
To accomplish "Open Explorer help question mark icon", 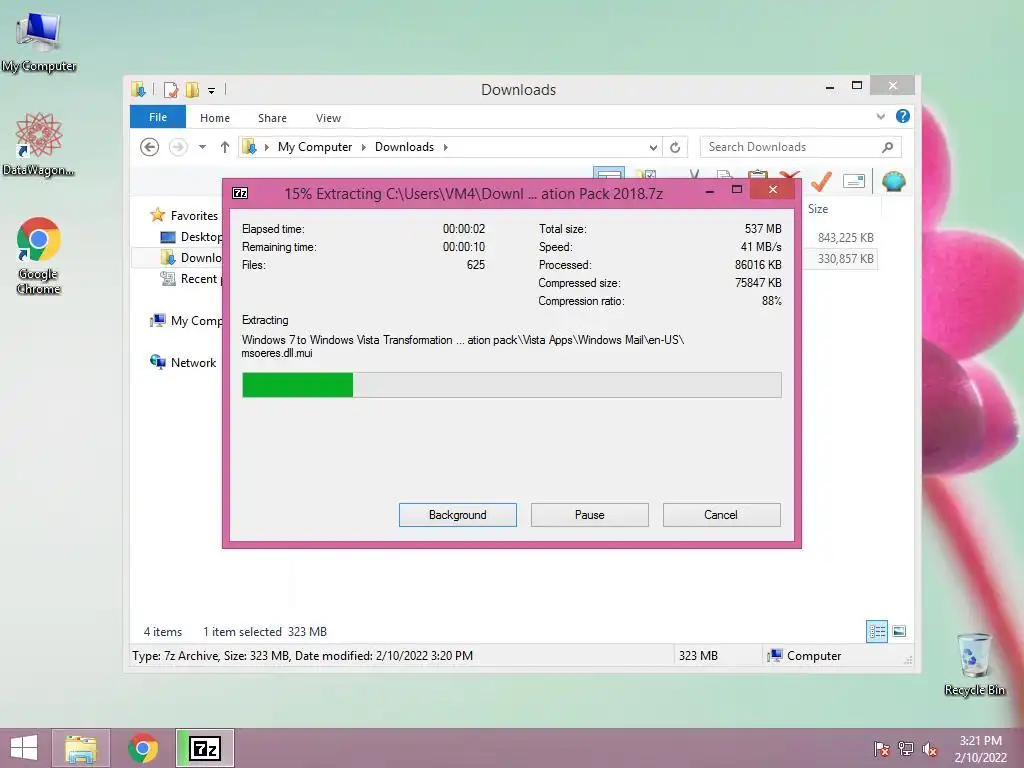I will 903,116.
